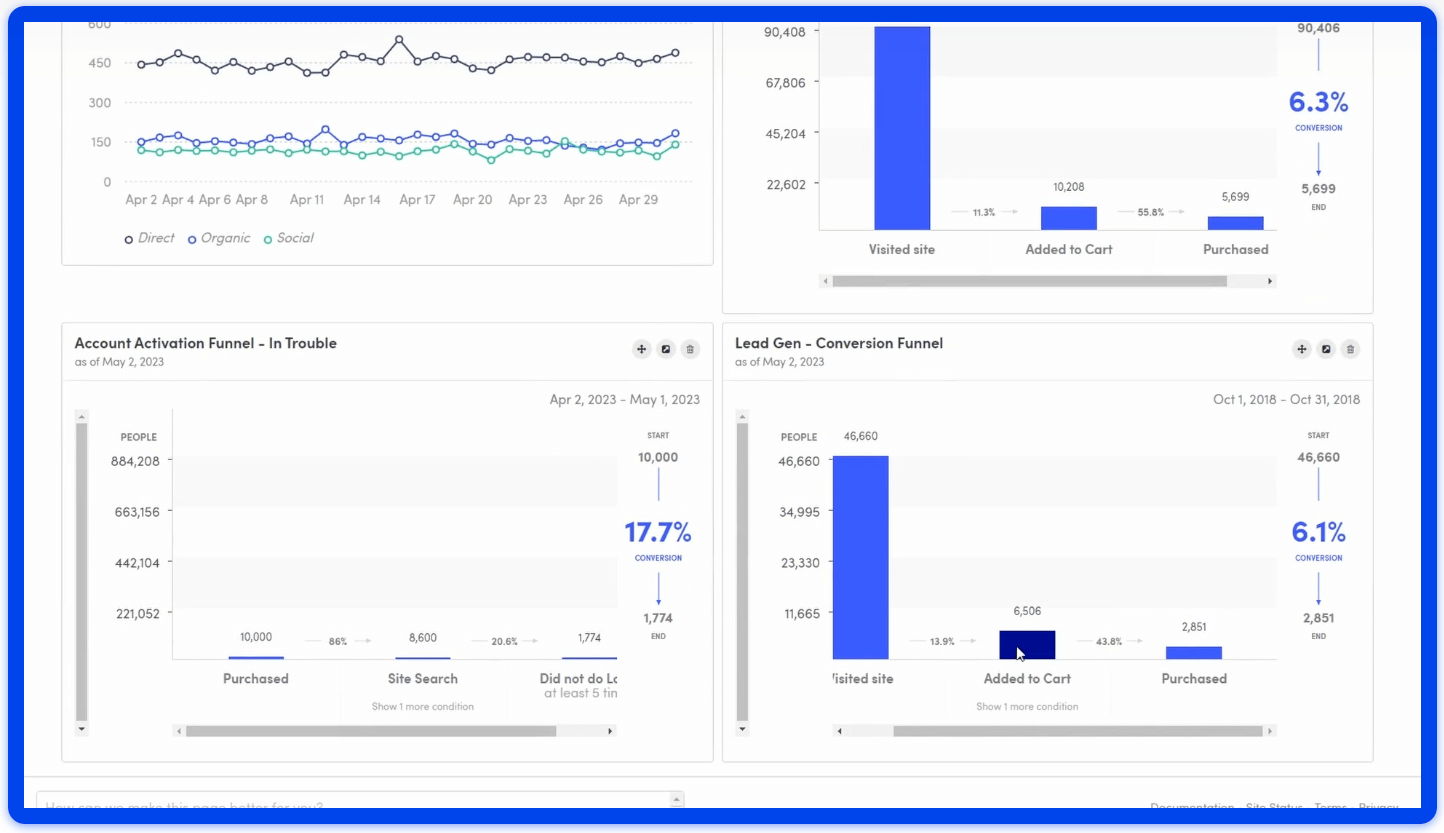Open Lead Gen Conversion Funnel via expand icon
Image resolution: width=1444 pixels, height=833 pixels.
point(1326,349)
